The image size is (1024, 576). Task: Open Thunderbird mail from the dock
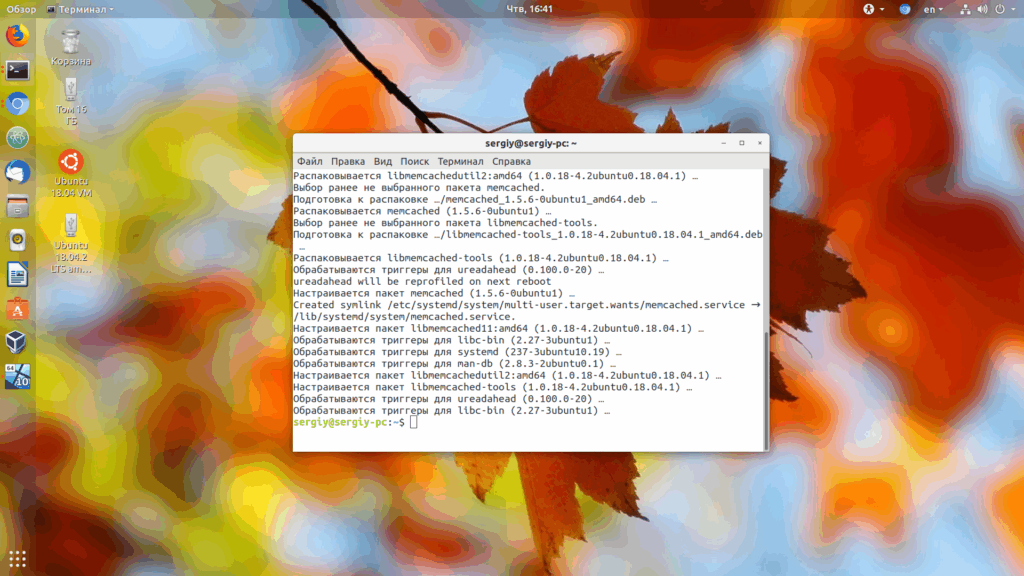tap(18, 172)
